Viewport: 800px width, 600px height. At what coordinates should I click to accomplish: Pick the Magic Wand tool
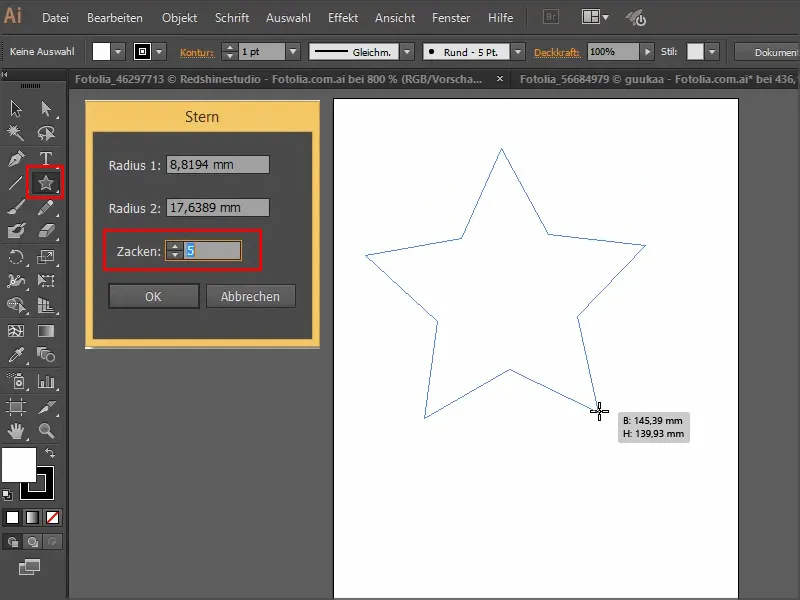coord(16,133)
